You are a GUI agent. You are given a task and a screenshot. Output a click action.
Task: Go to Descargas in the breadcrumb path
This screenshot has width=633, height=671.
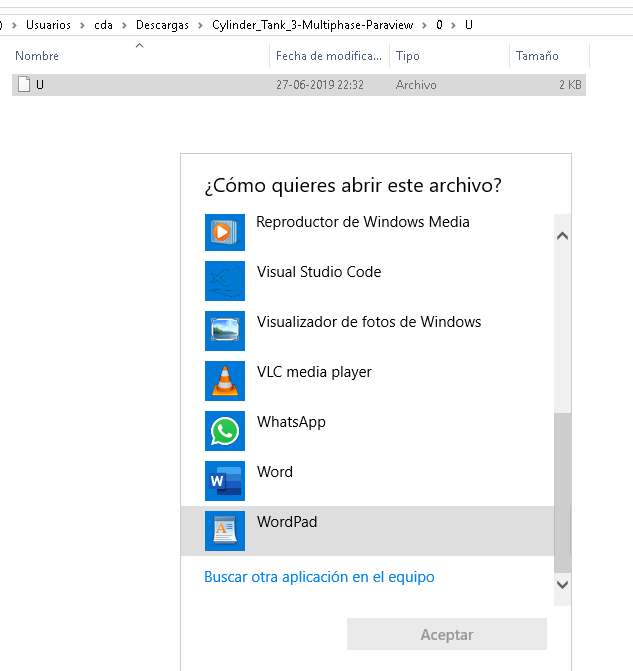(x=162, y=25)
